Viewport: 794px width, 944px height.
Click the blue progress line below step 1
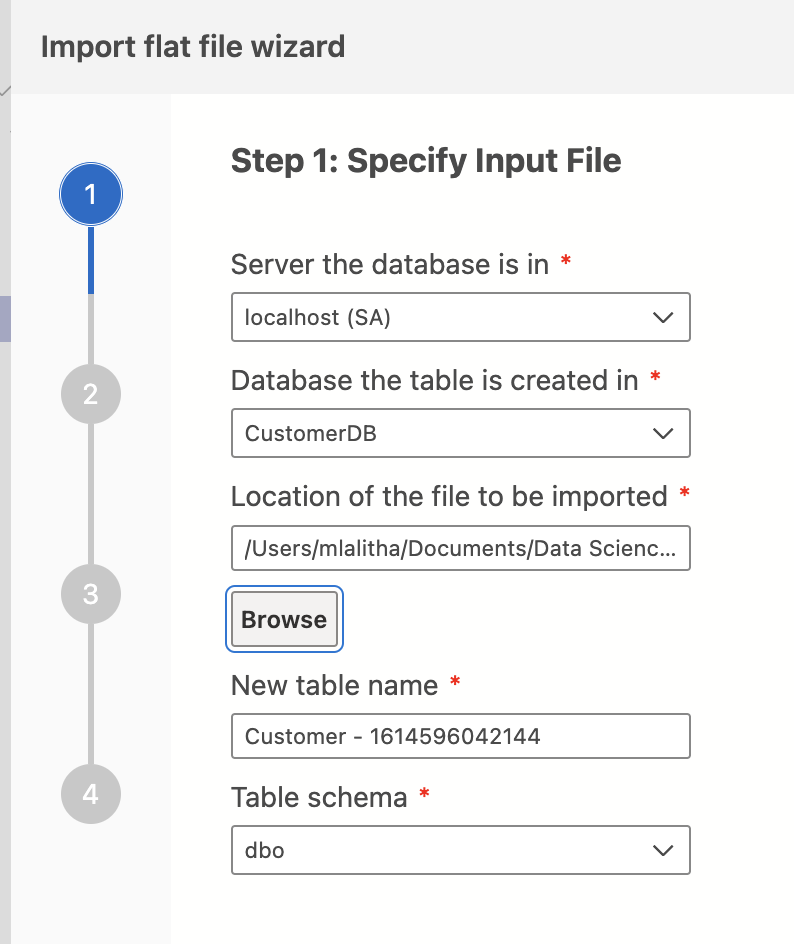pyautogui.click(x=90, y=260)
